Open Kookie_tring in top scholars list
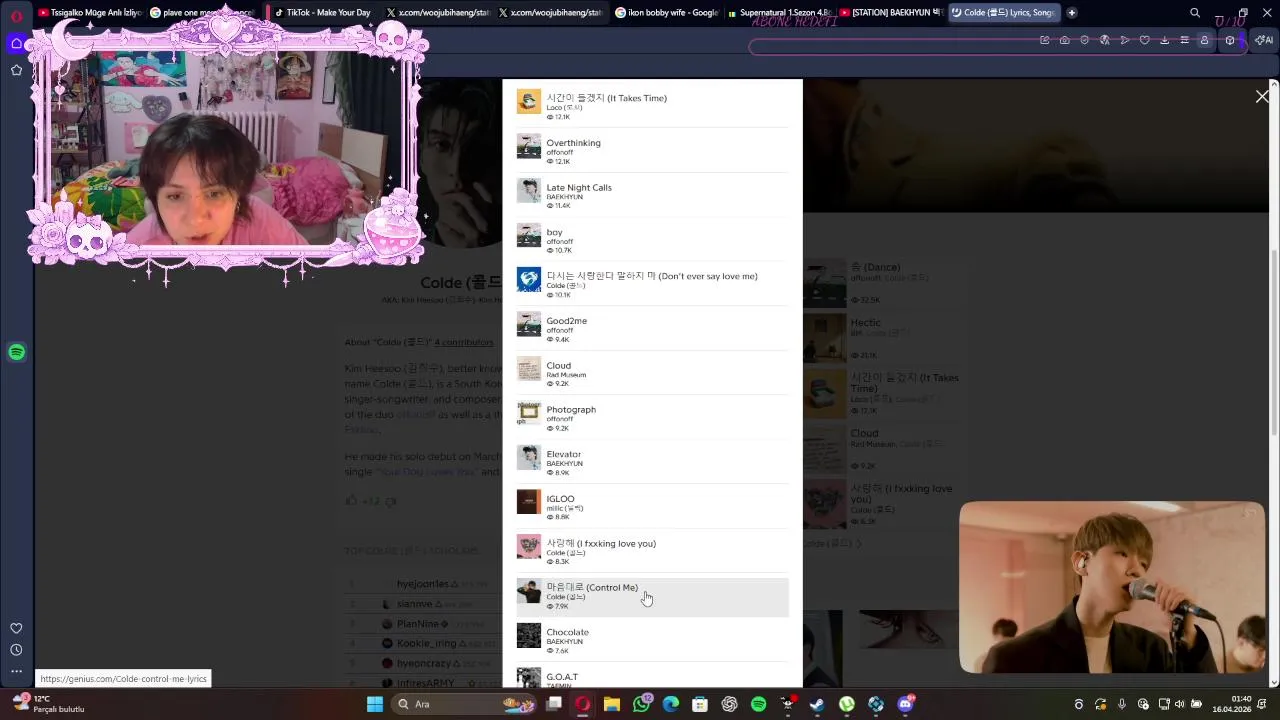Image resolution: width=1280 pixels, height=720 pixels. coord(426,643)
